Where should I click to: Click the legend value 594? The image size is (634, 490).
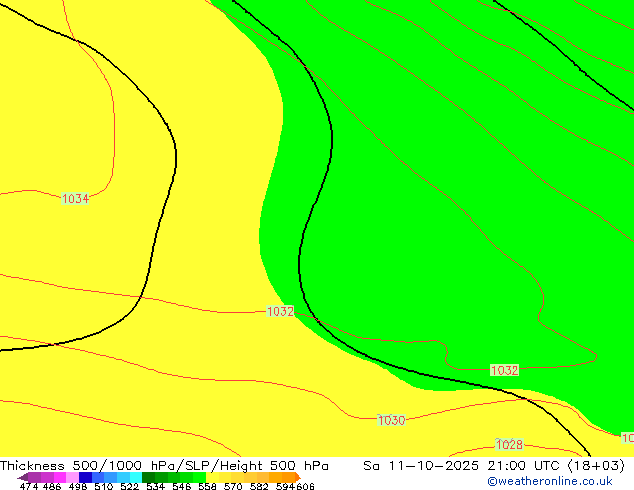[285, 486]
